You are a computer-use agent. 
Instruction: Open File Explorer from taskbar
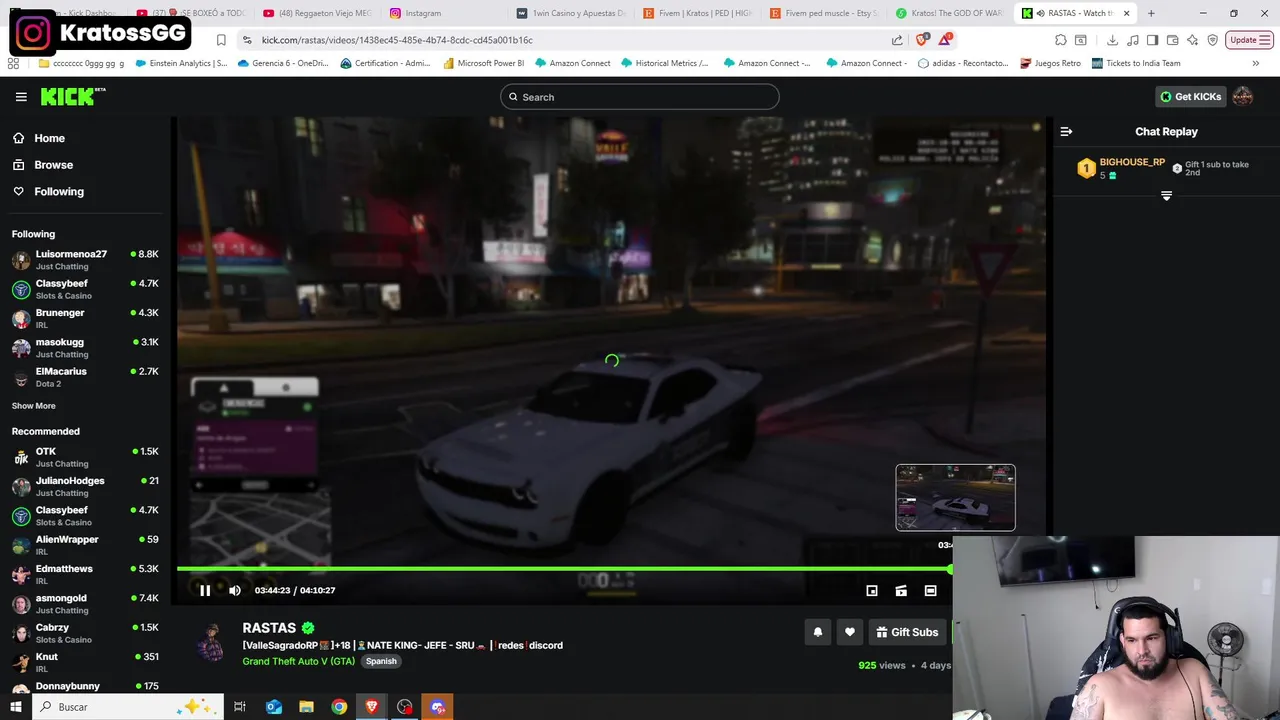(x=306, y=707)
